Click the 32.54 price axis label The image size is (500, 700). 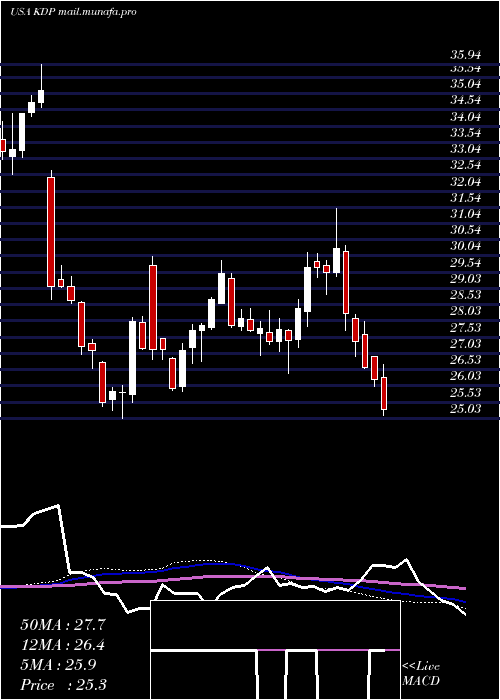click(x=466, y=165)
